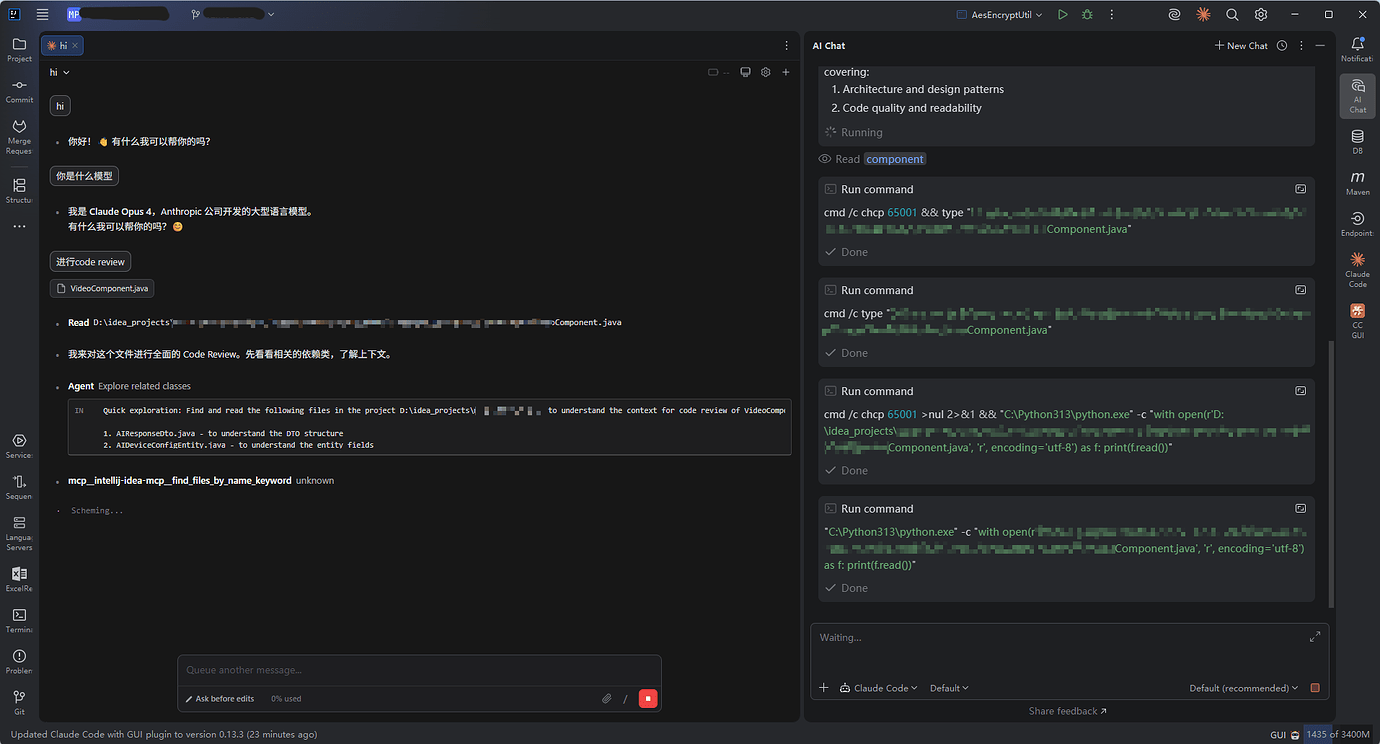
Task: Add a new session with plus icon
Action: (786, 72)
